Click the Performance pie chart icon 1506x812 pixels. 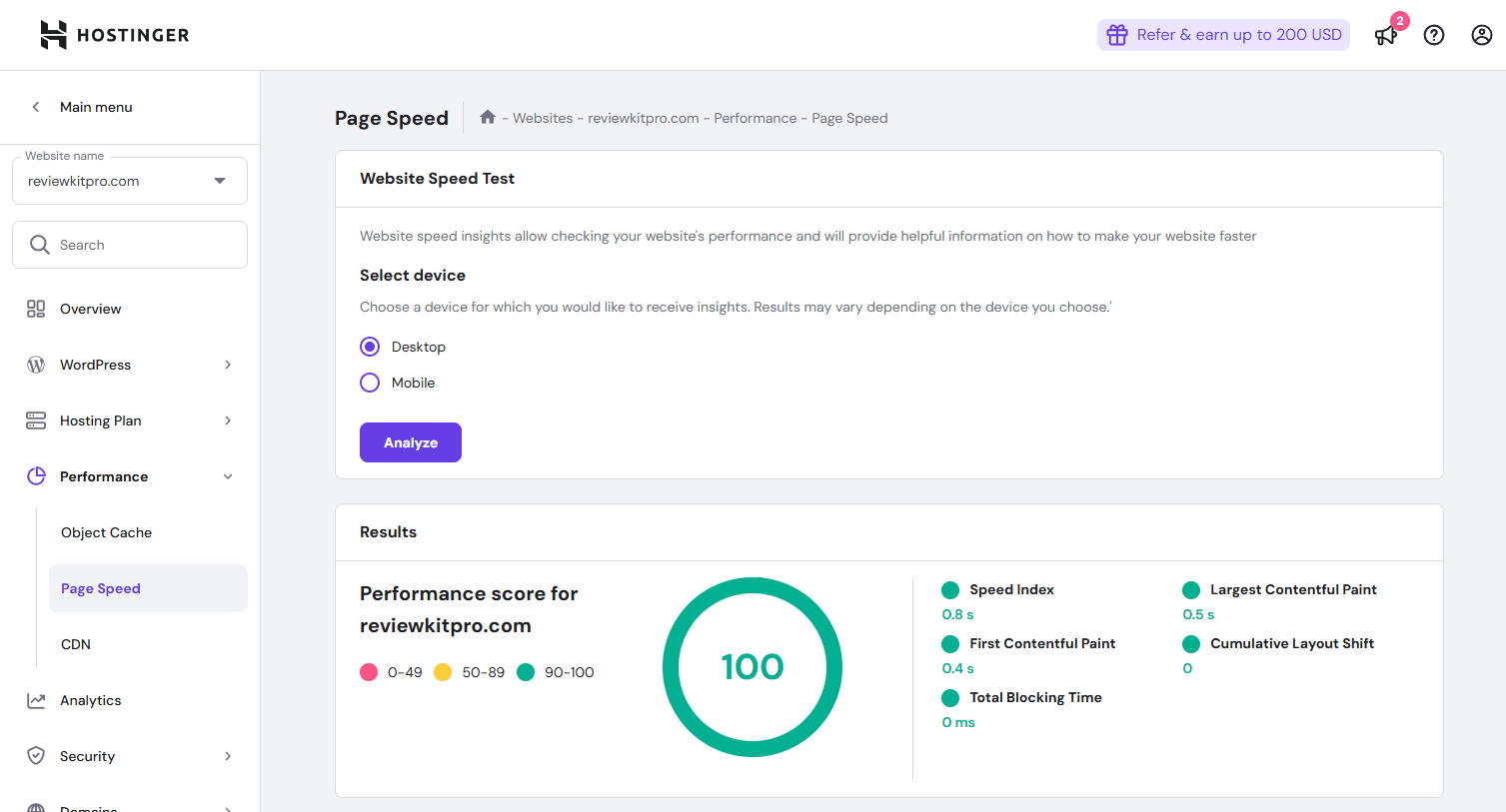(x=36, y=476)
